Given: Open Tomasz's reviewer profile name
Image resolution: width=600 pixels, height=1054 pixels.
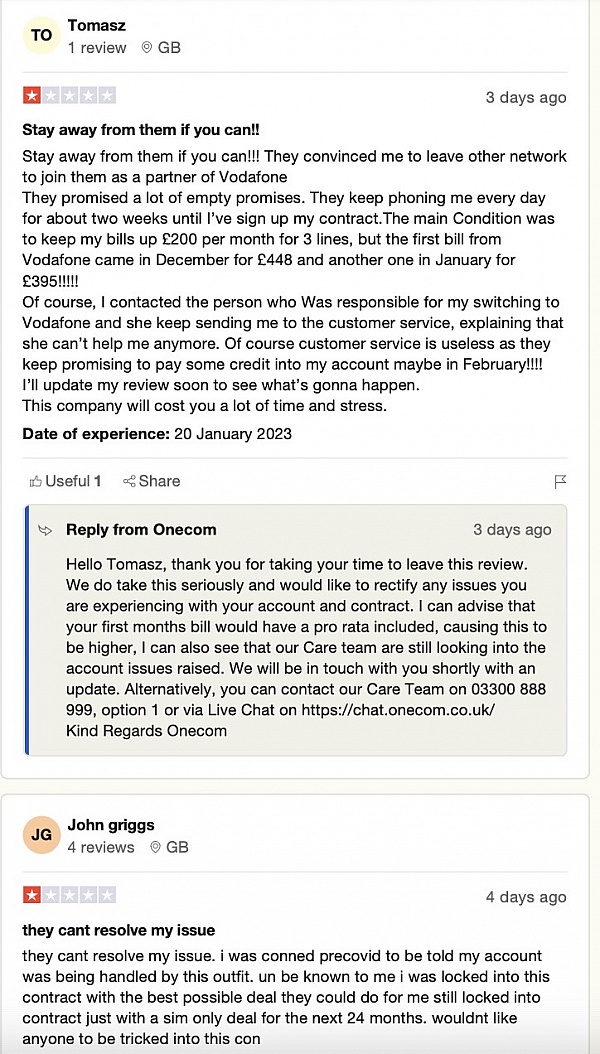Looking at the screenshot, I should tap(97, 24).
